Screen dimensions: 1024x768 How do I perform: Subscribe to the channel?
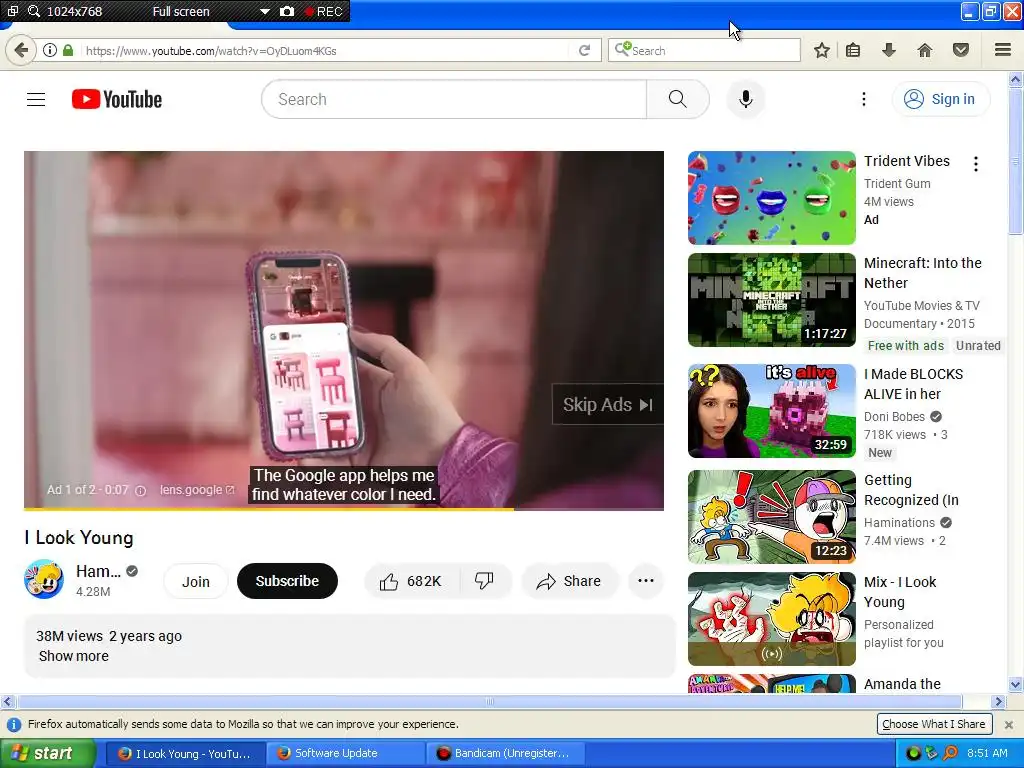pyautogui.click(x=287, y=581)
